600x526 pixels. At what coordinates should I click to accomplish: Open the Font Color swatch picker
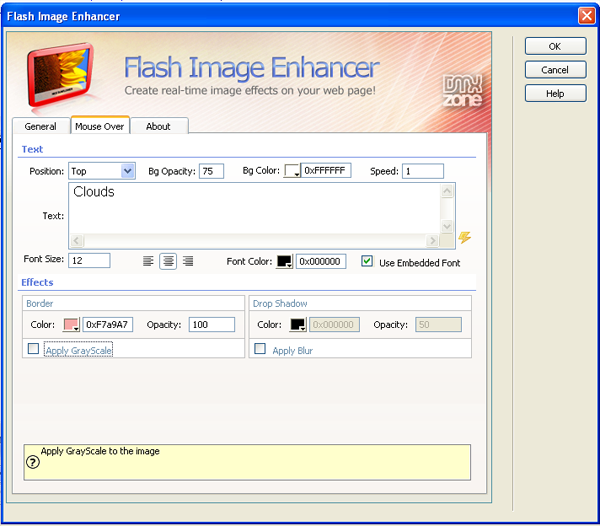point(285,262)
